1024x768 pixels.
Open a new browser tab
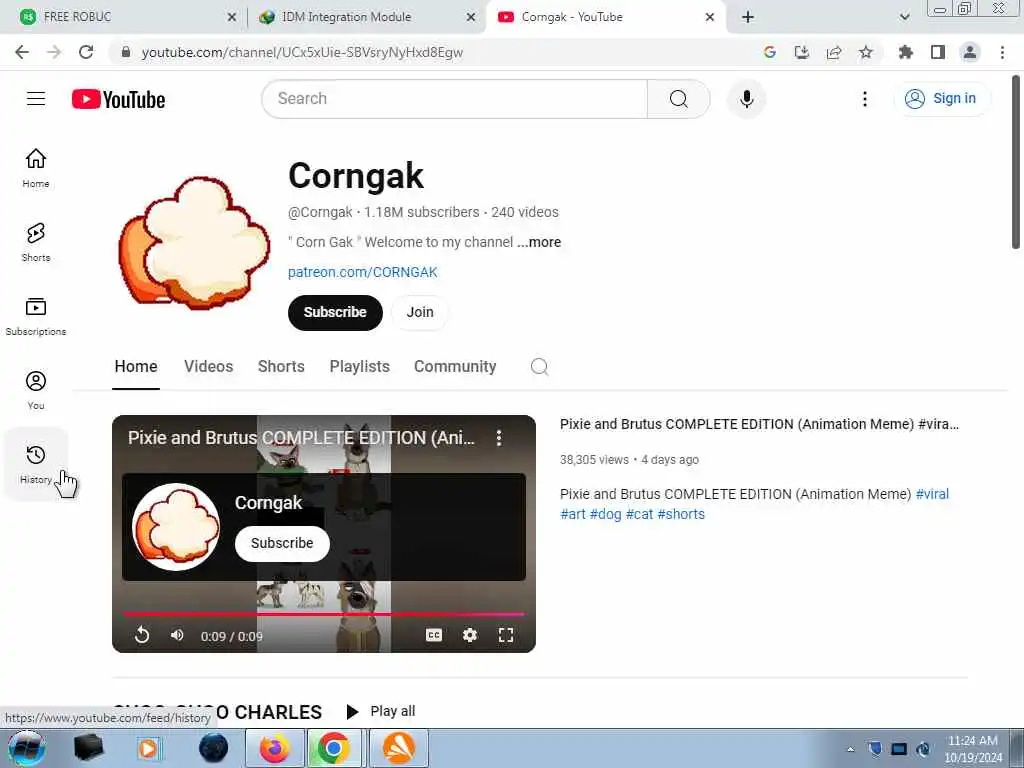click(748, 17)
